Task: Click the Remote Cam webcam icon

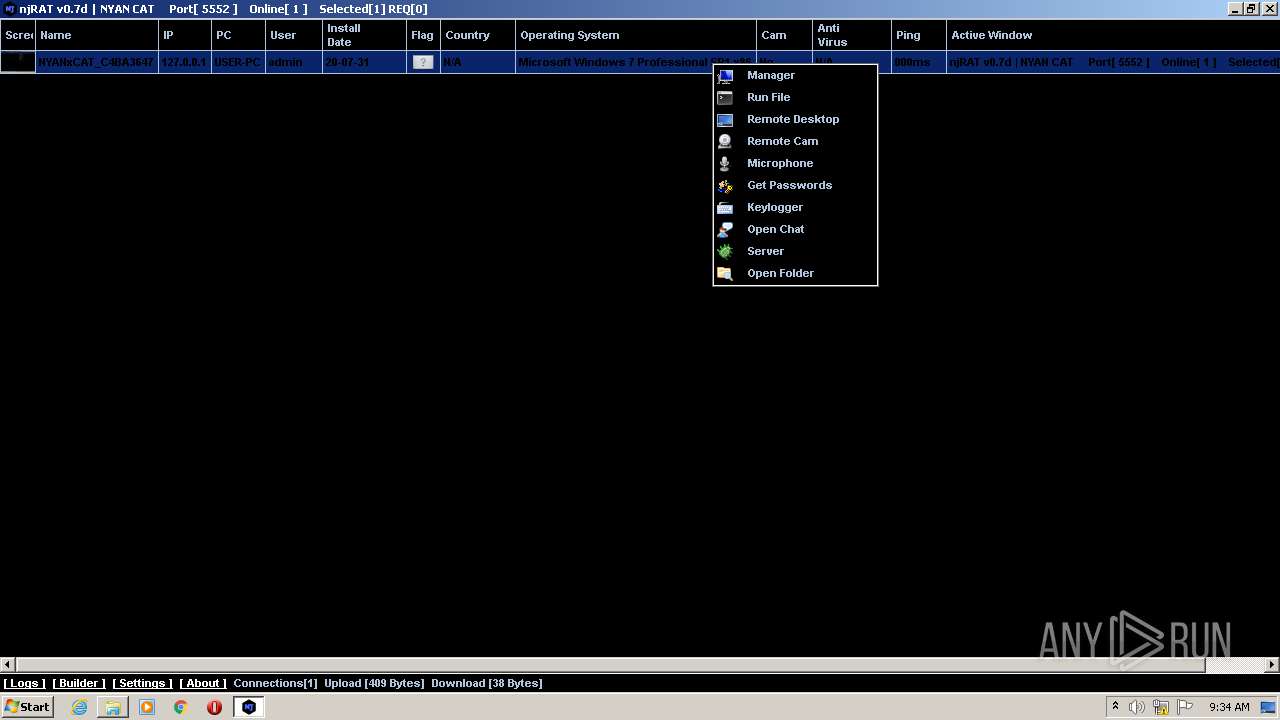Action: tap(725, 141)
